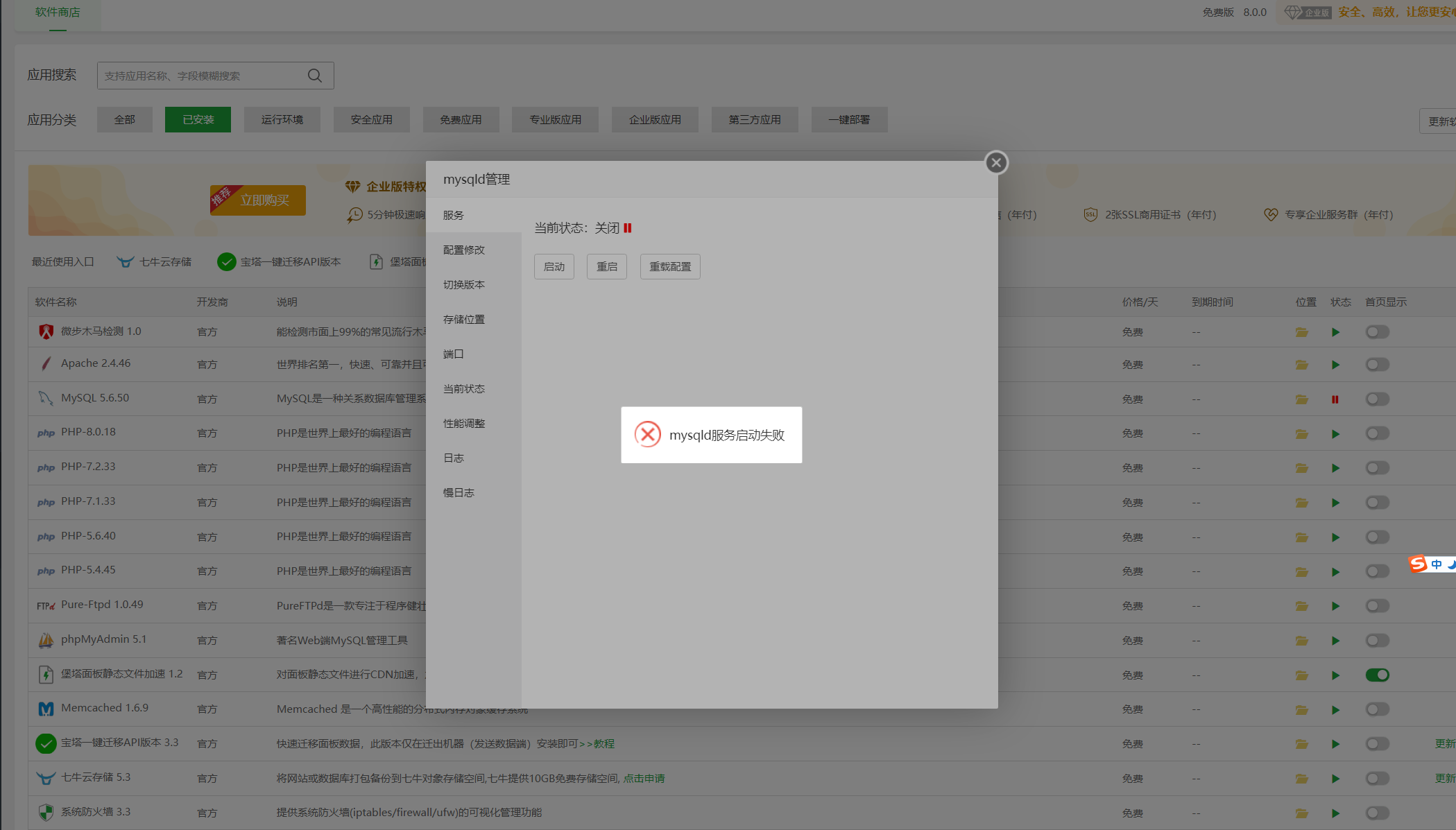Click running status icon of 宝塔一键迁移API版本

[x=1335, y=744]
